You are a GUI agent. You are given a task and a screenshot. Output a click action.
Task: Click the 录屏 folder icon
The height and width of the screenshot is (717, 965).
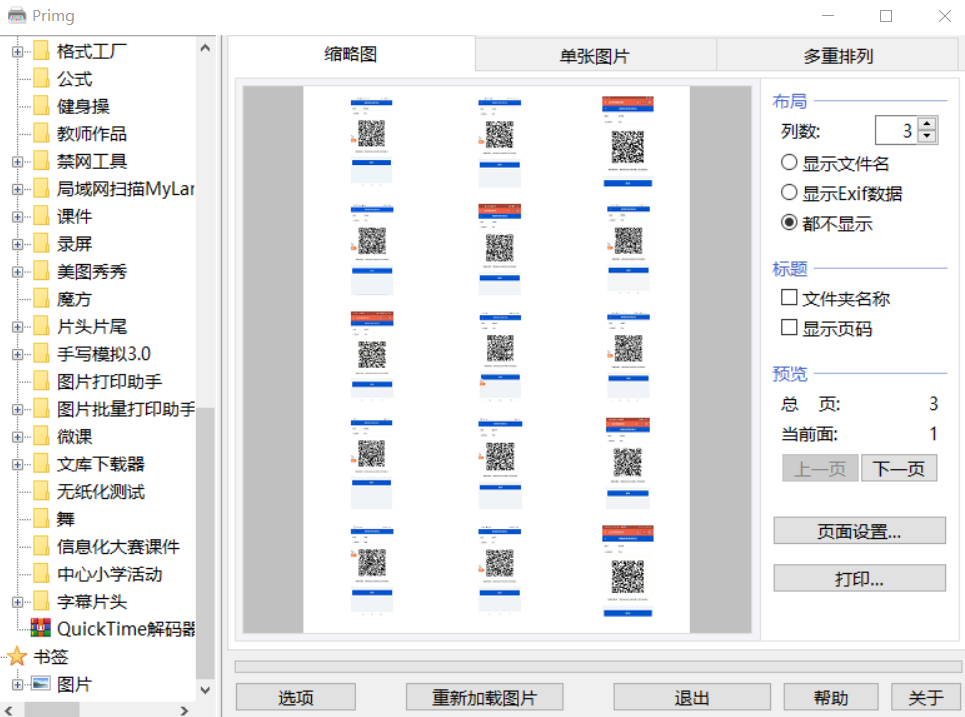tap(41, 243)
